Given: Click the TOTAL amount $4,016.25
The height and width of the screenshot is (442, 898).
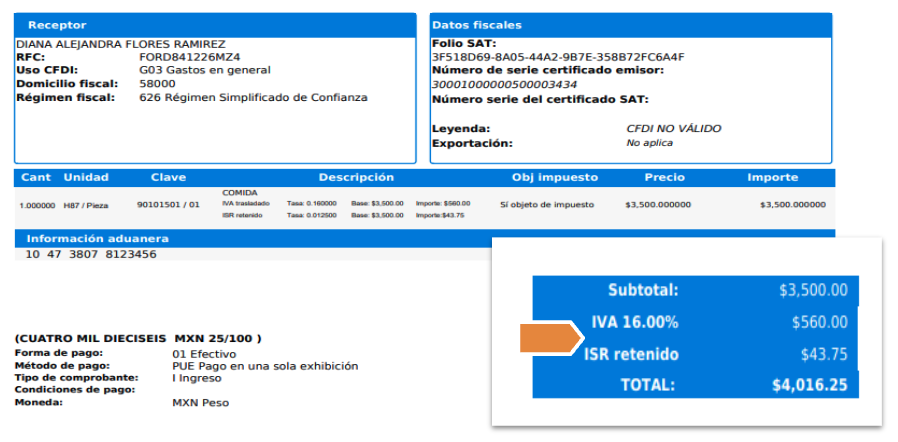Looking at the screenshot, I should click(x=809, y=384).
